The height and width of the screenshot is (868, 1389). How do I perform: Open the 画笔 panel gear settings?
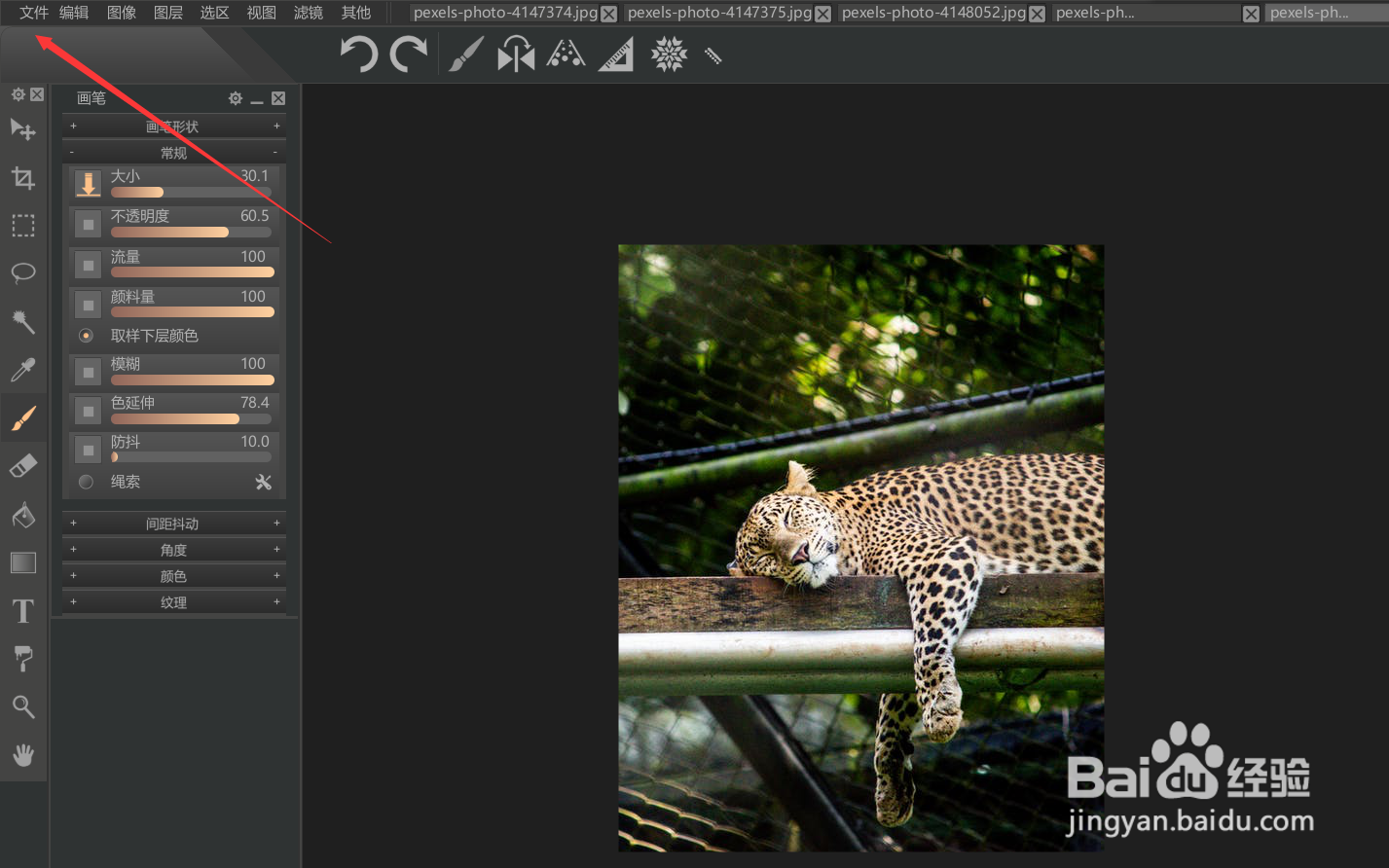[x=235, y=98]
